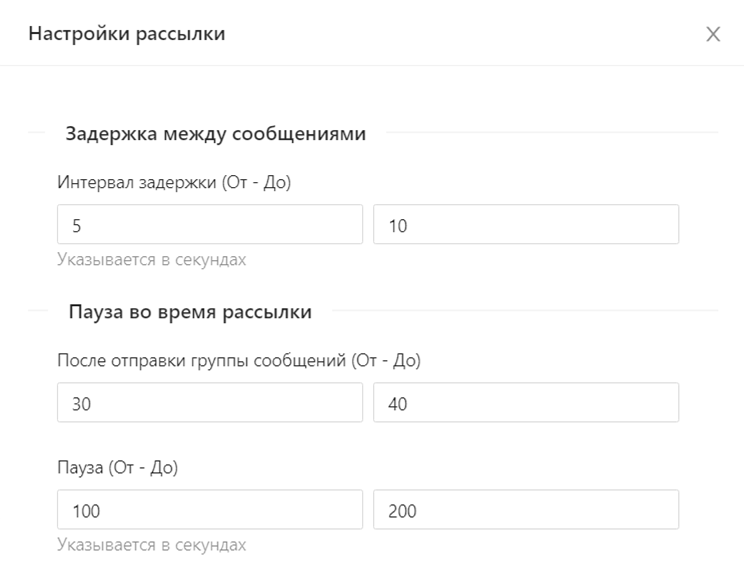Close the Настройки рассылки dialog
744x584 pixels.
pos(713,34)
